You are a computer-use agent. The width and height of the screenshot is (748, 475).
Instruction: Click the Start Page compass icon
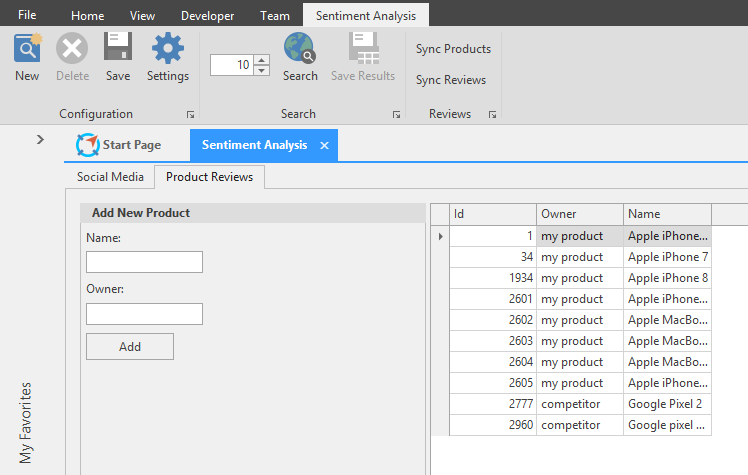[x=87, y=145]
